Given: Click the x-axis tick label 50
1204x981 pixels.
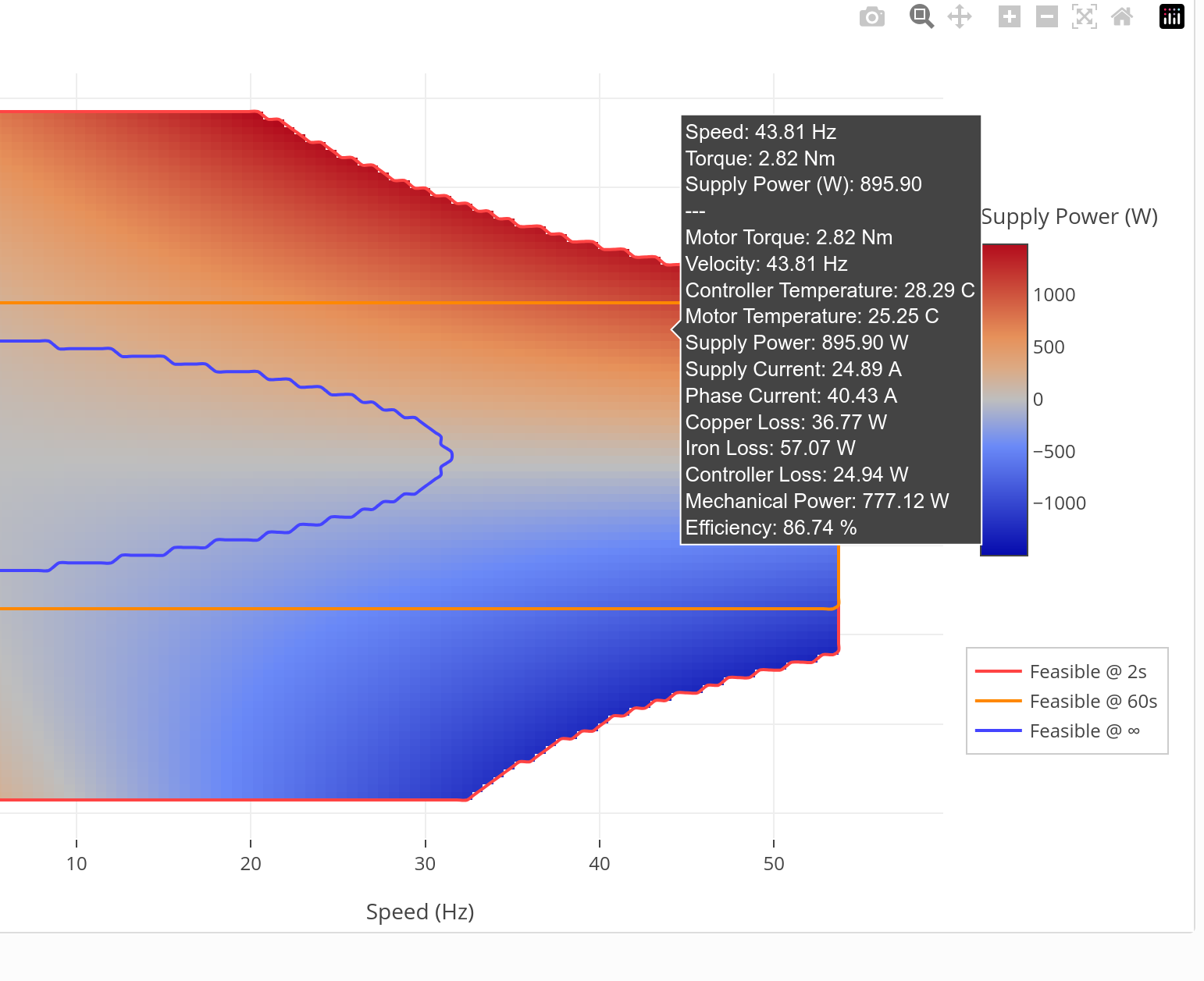Looking at the screenshot, I should pyautogui.click(x=774, y=864).
